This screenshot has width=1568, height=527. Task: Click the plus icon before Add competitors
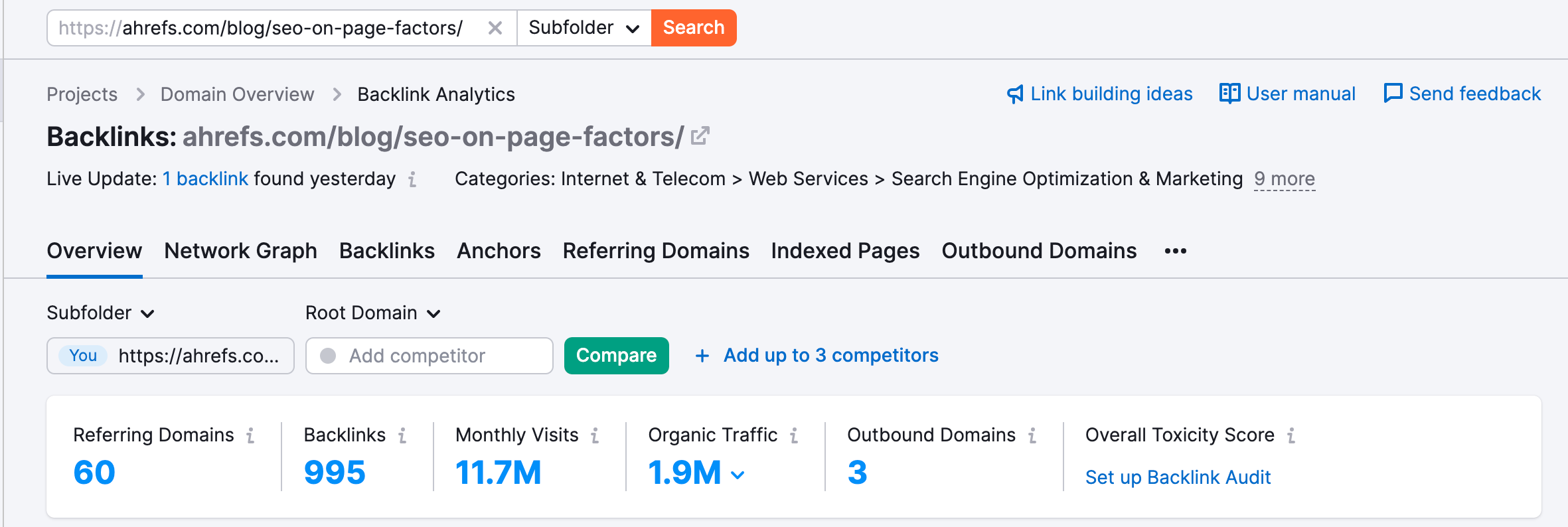(702, 356)
